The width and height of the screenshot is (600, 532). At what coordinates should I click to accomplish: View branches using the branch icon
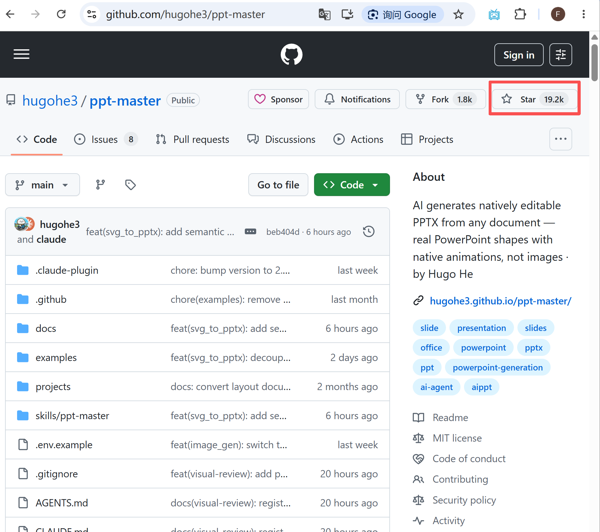[100, 185]
